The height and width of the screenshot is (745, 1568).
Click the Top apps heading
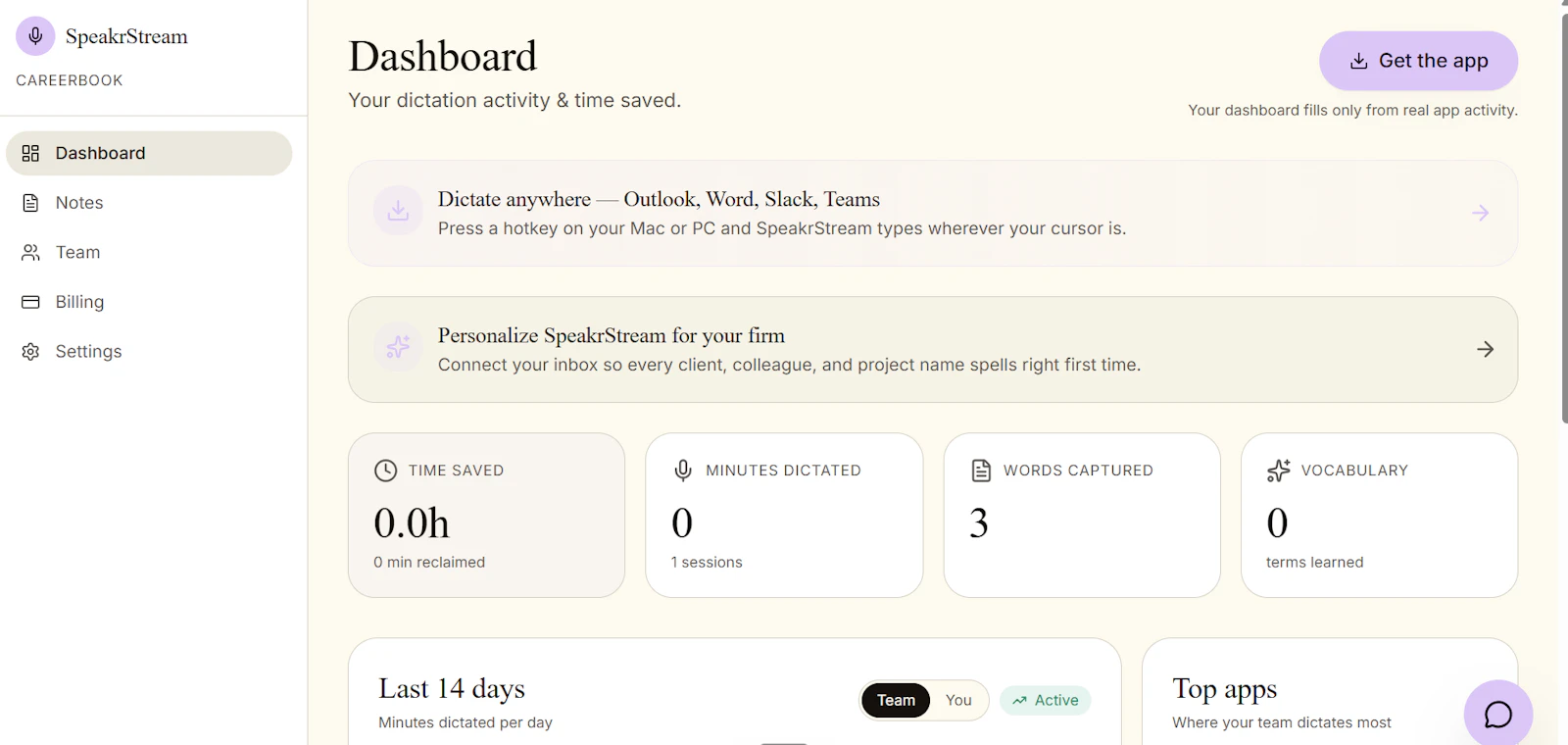pyautogui.click(x=1225, y=688)
